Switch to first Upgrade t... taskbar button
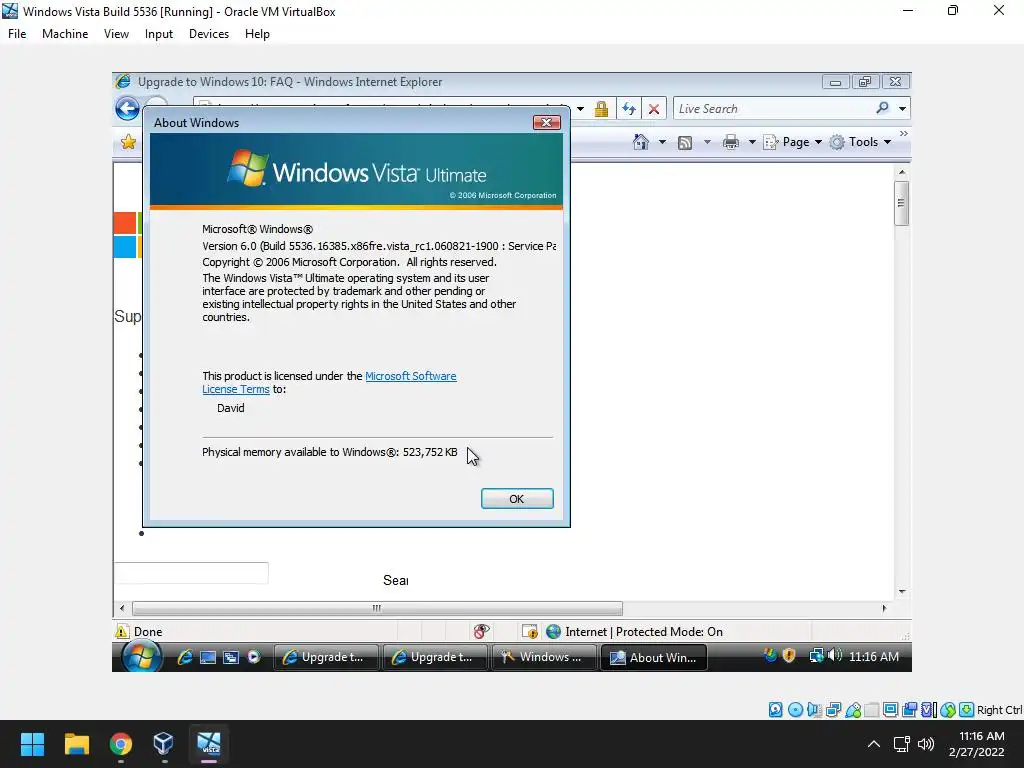 click(x=325, y=657)
